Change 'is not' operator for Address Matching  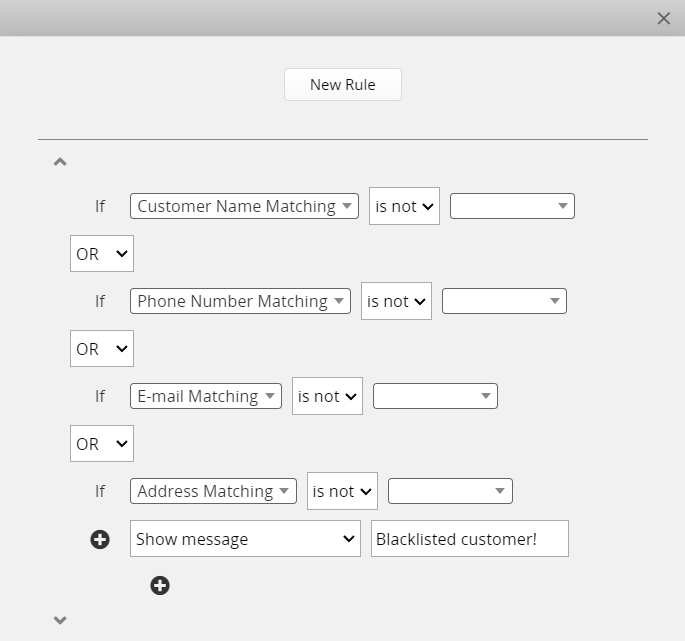click(342, 491)
